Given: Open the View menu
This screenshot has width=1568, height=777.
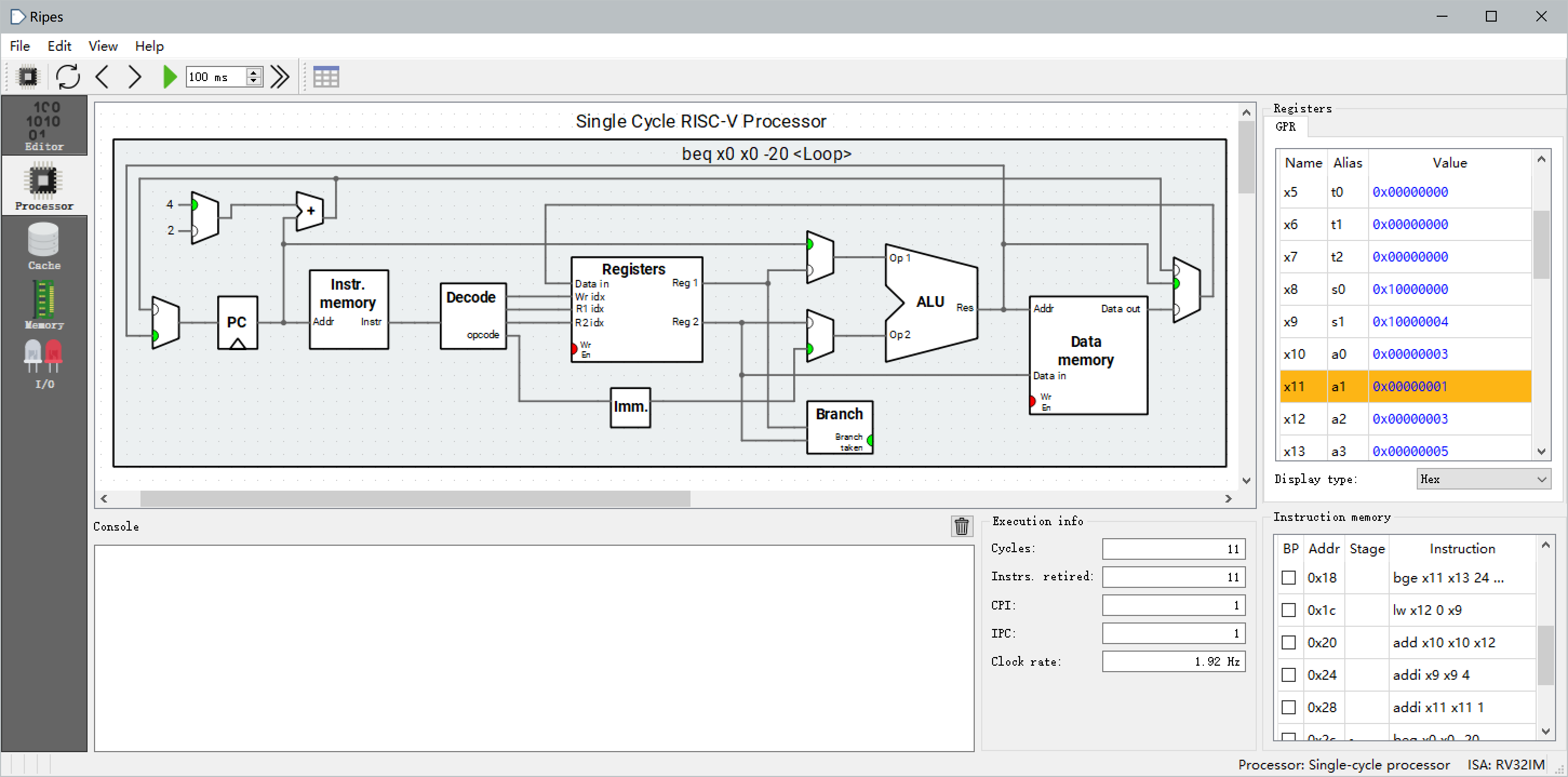Looking at the screenshot, I should [x=103, y=46].
